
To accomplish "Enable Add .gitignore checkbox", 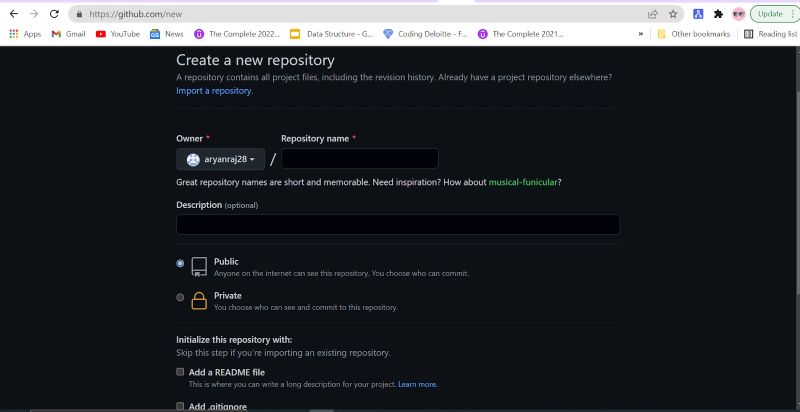I will 180,406.
